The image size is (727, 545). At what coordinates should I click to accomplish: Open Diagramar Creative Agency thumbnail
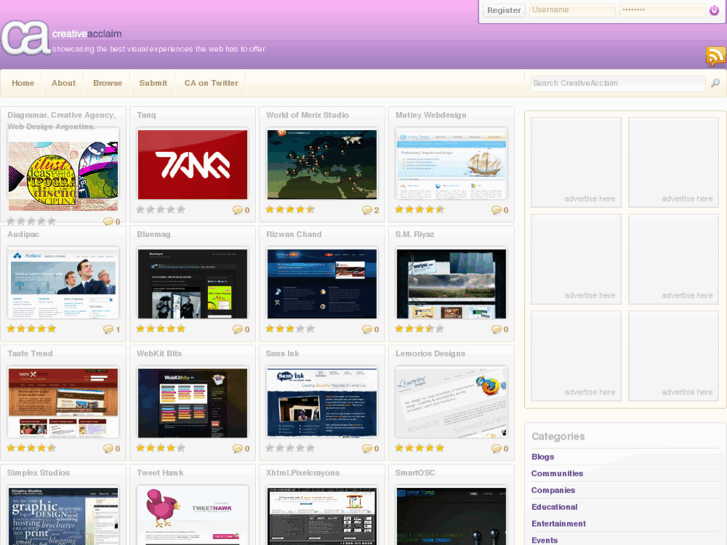63,176
